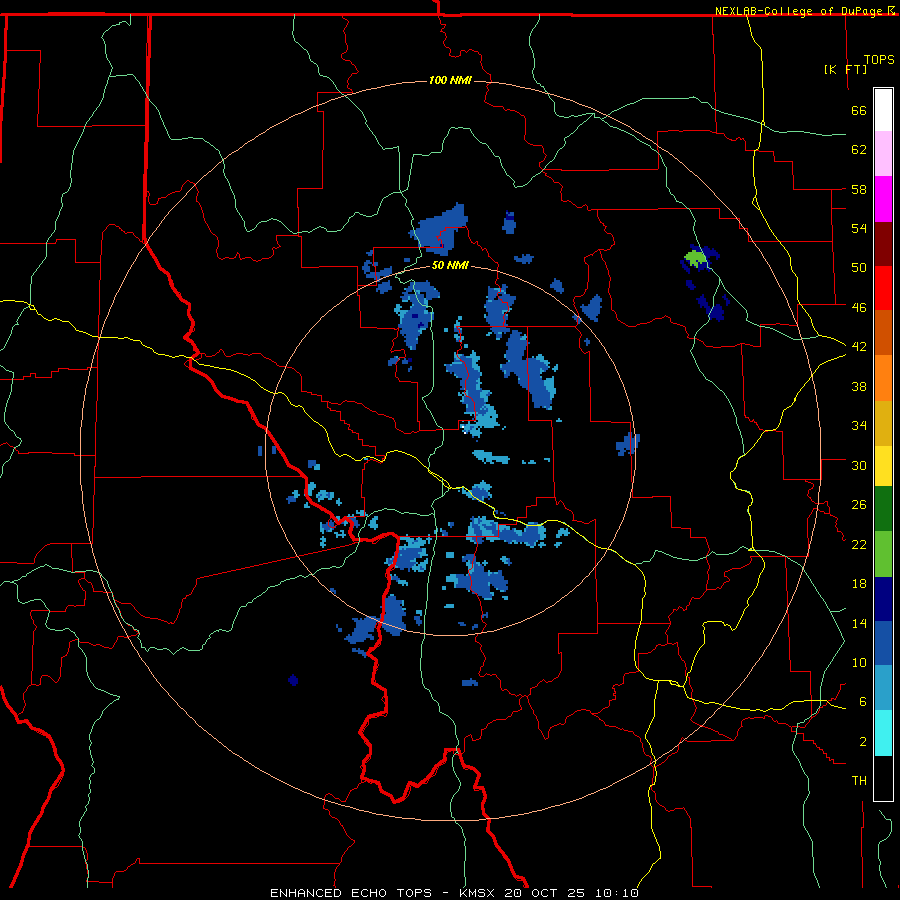This screenshot has height=900, width=900.
Task: Click the '42' legend value
Action: (859, 347)
